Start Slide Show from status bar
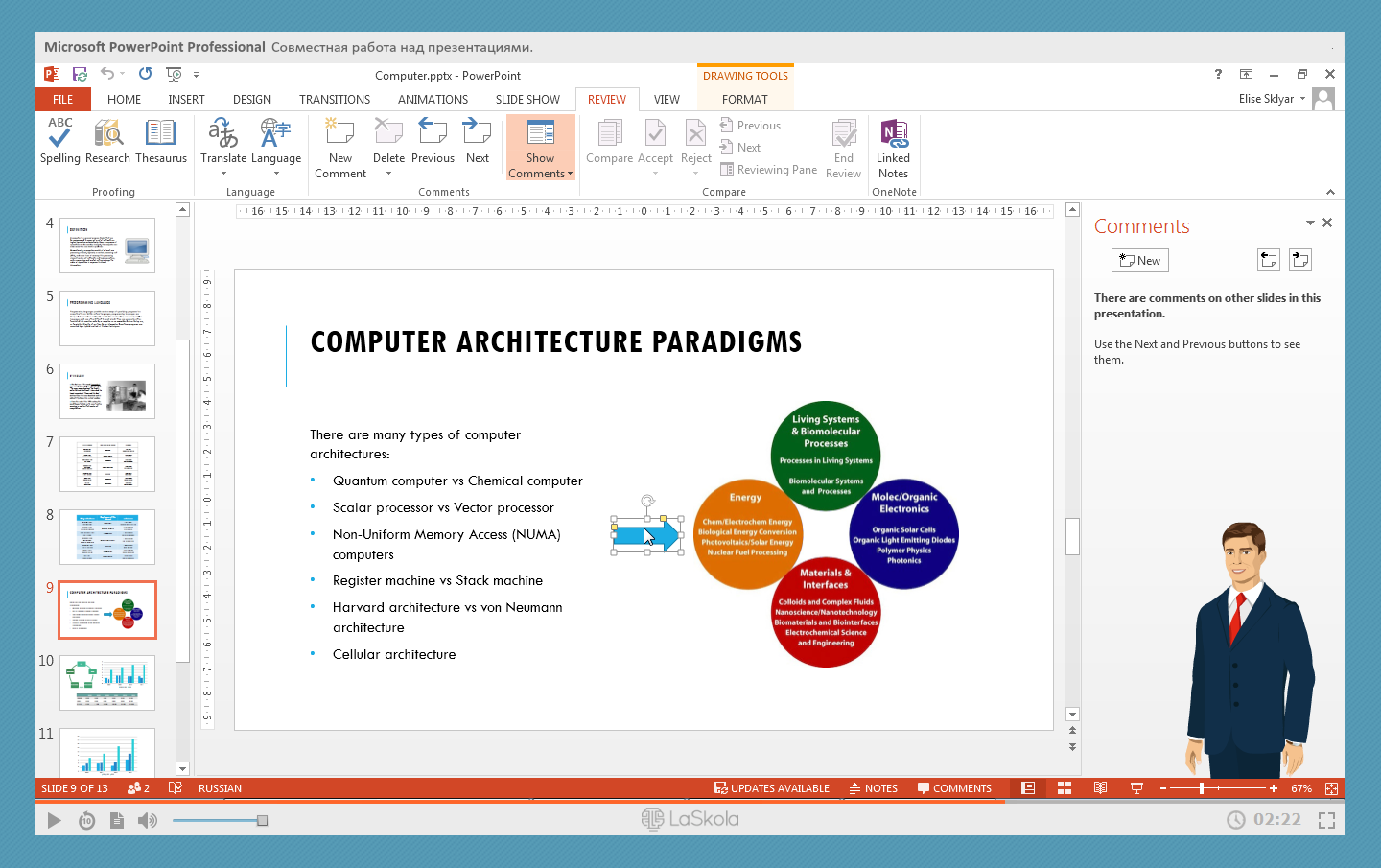 [1136, 788]
